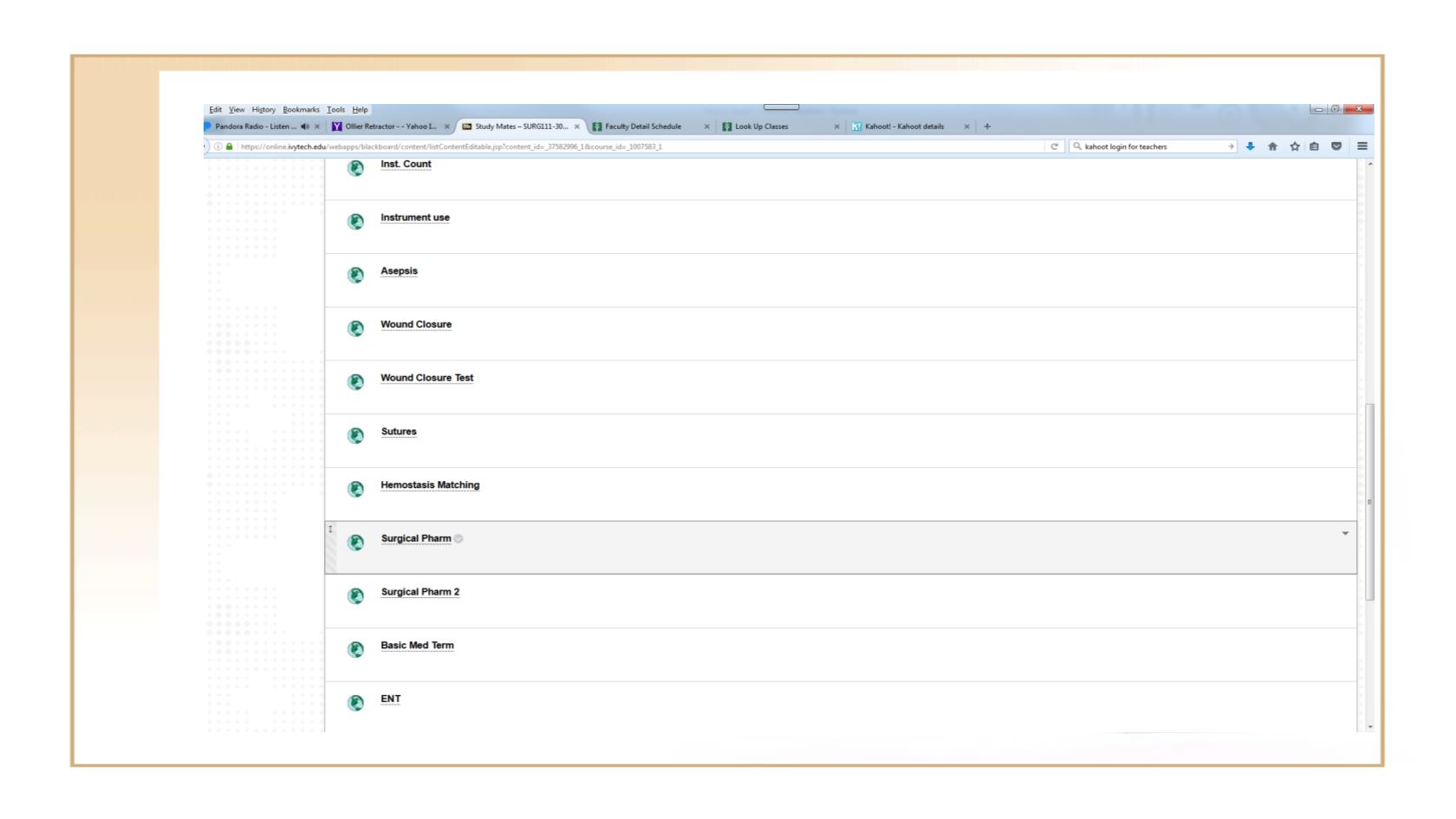Open the Surgical Pharm inline options chevron
The width and height of the screenshot is (1456, 819).
[458, 539]
